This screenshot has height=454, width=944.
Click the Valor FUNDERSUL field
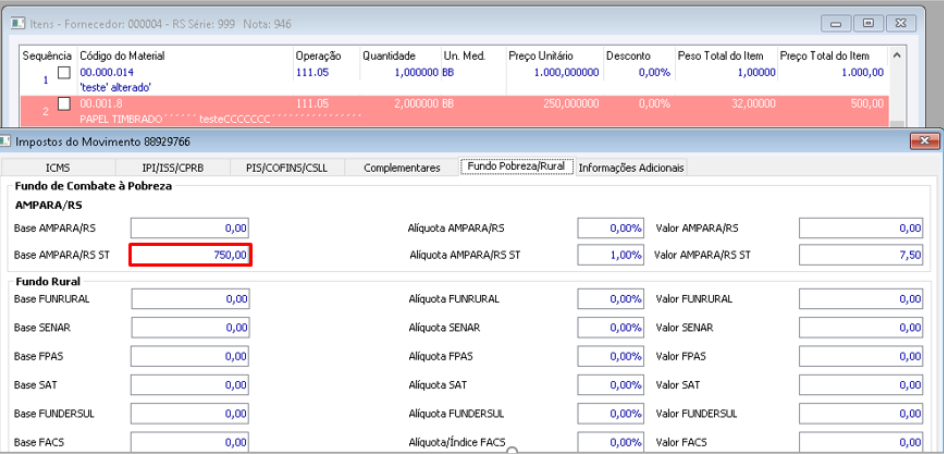coord(861,414)
